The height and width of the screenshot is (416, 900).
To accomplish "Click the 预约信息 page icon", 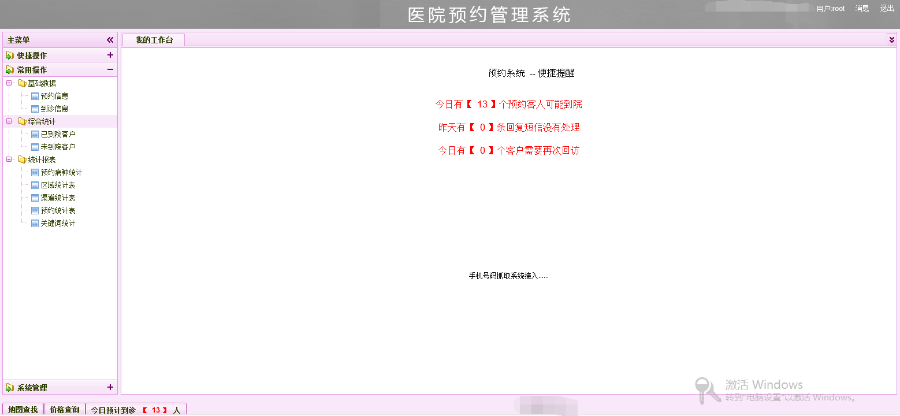I will 34,96.
